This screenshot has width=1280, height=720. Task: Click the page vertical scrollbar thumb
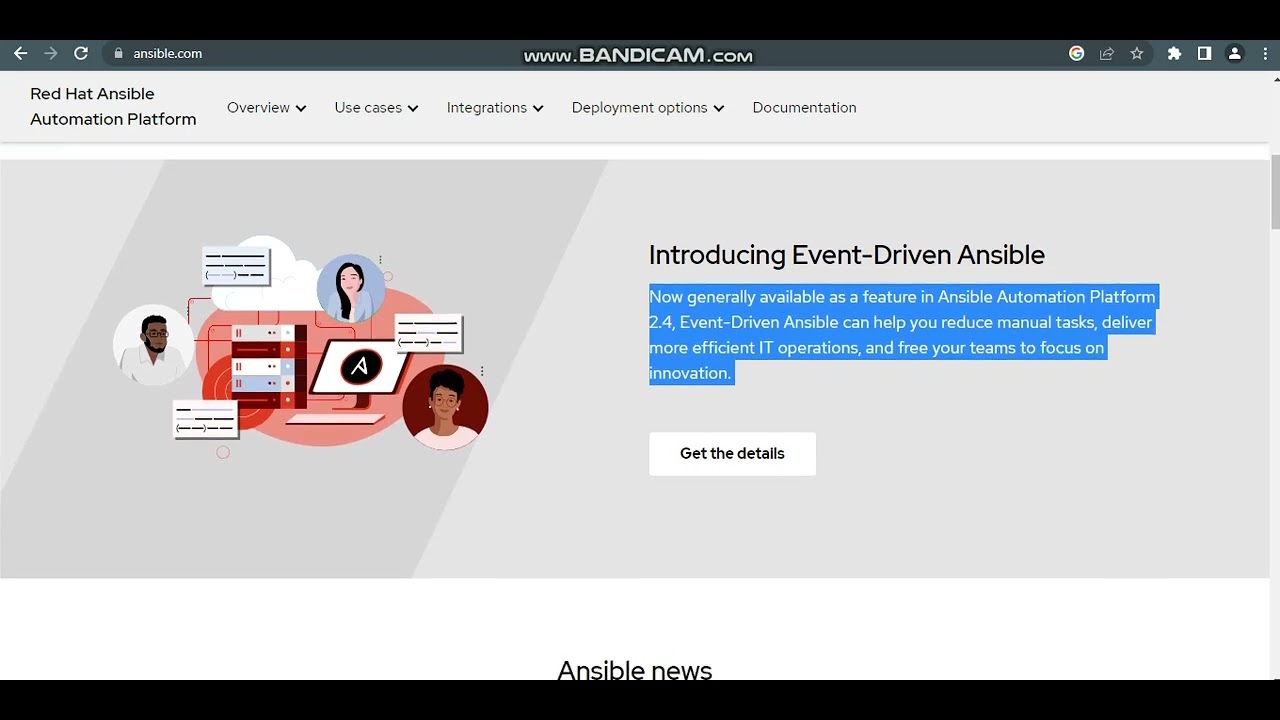tap(1274, 192)
